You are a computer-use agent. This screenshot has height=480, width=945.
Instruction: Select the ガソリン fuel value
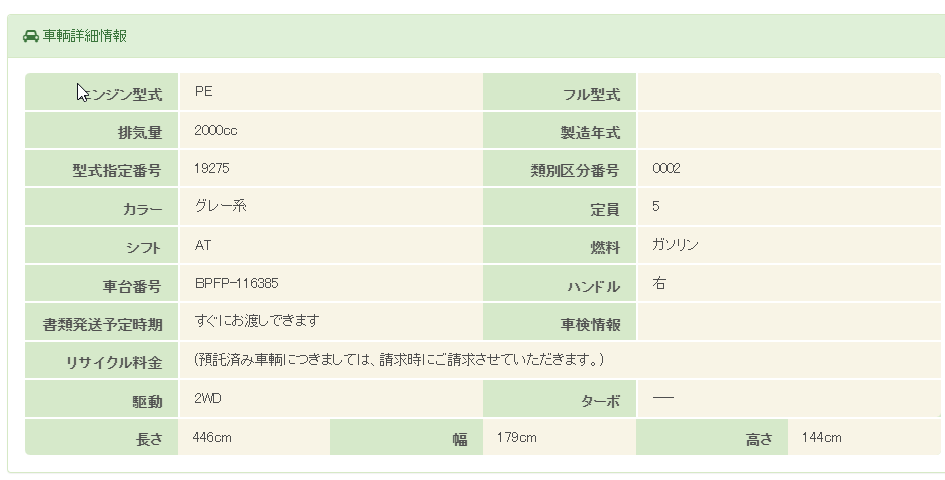675,245
